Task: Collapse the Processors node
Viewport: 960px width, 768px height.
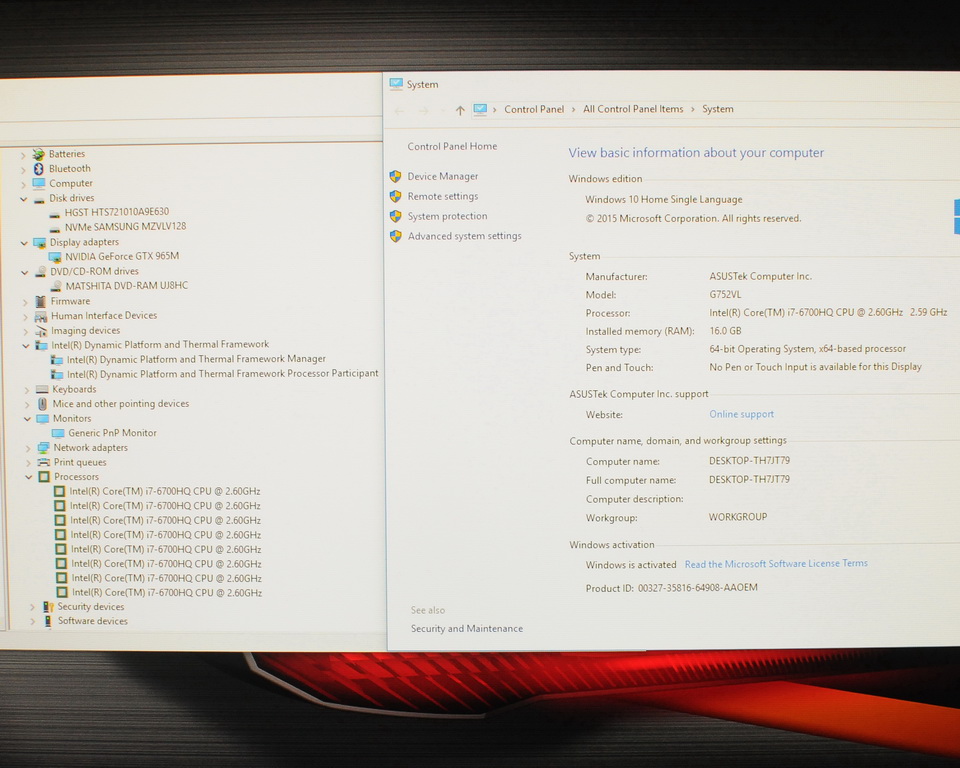Action: point(28,477)
